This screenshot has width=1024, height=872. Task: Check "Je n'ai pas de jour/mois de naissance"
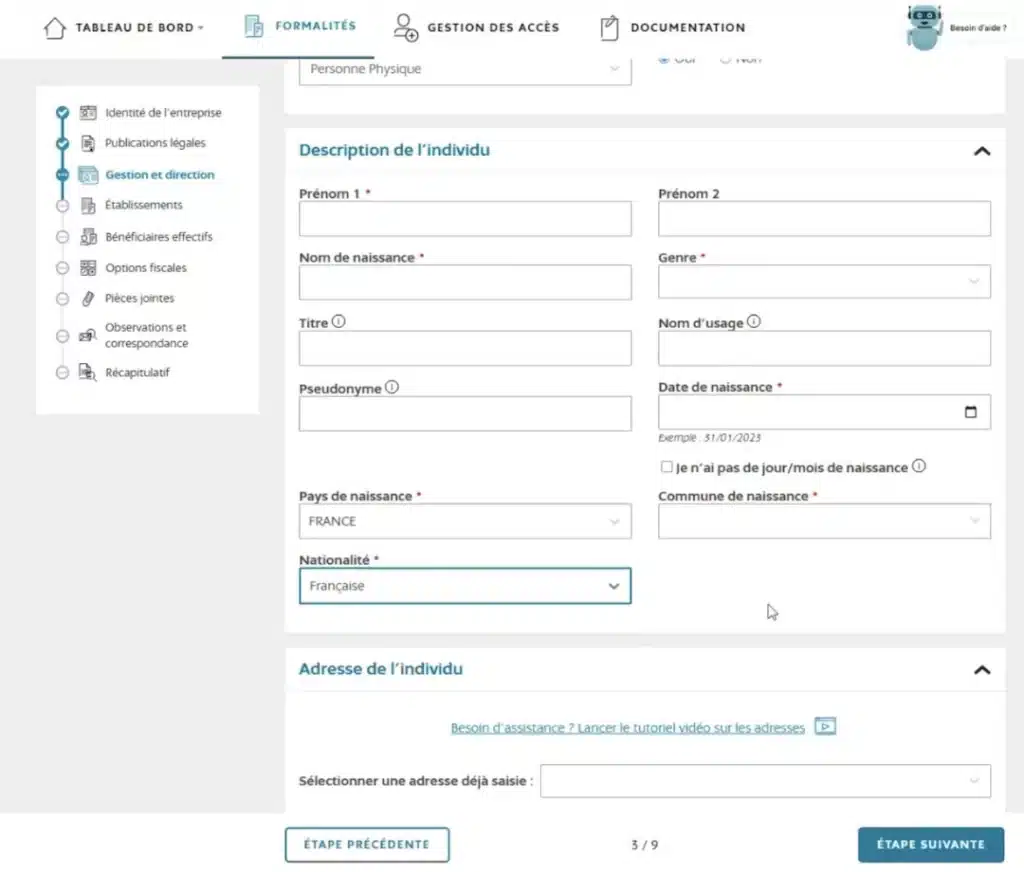(667, 467)
